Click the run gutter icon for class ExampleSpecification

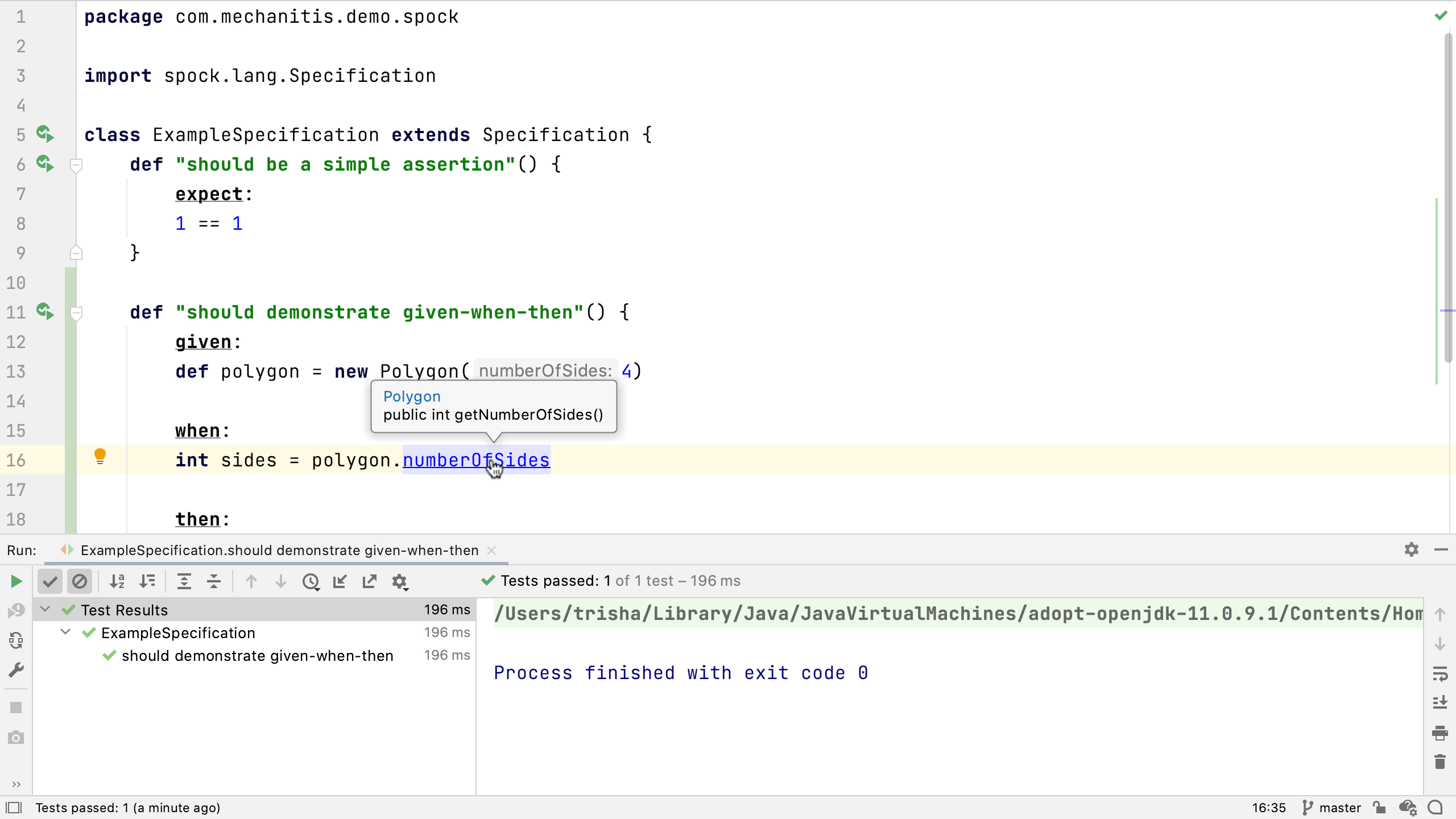pos(45,135)
